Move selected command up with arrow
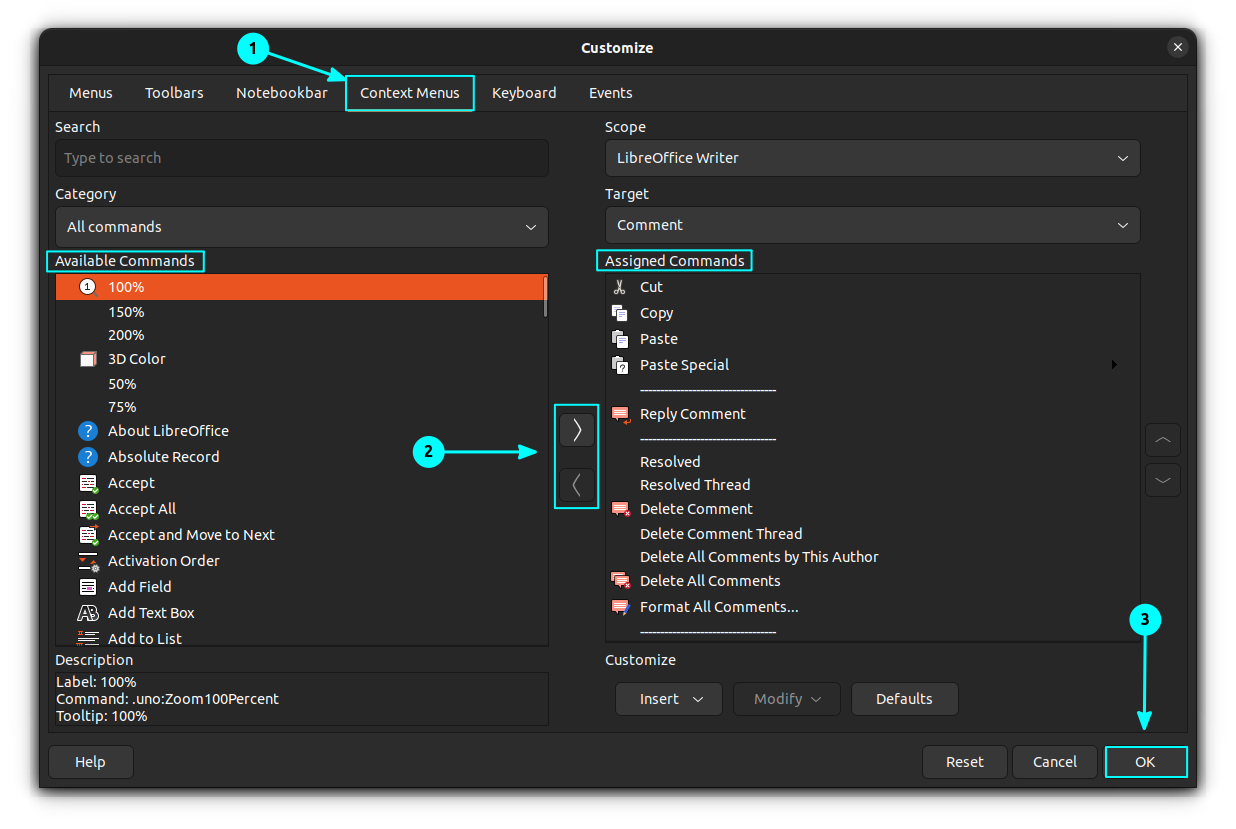 [x=1162, y=440]
